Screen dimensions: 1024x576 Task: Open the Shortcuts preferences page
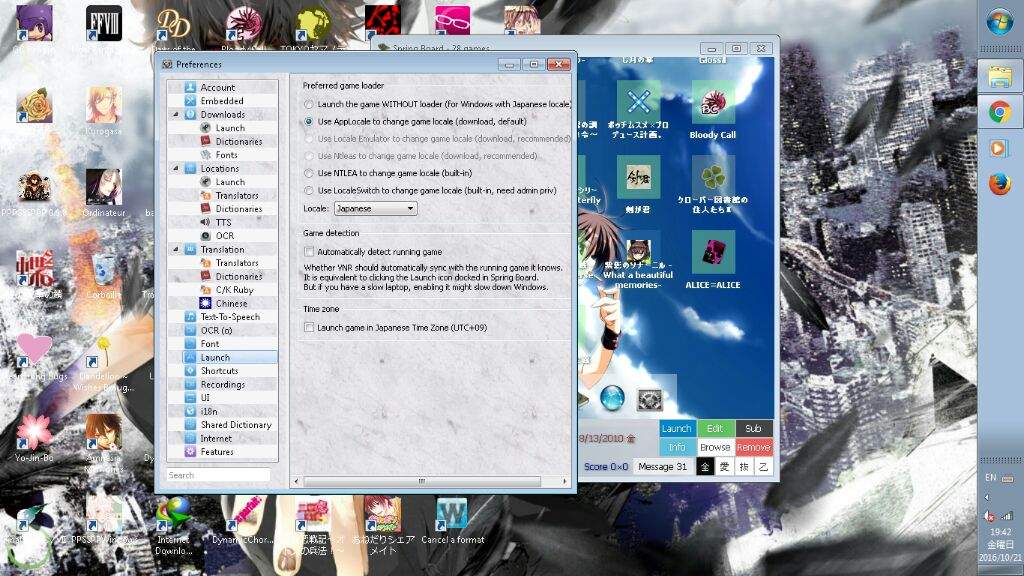coord(219,371)
